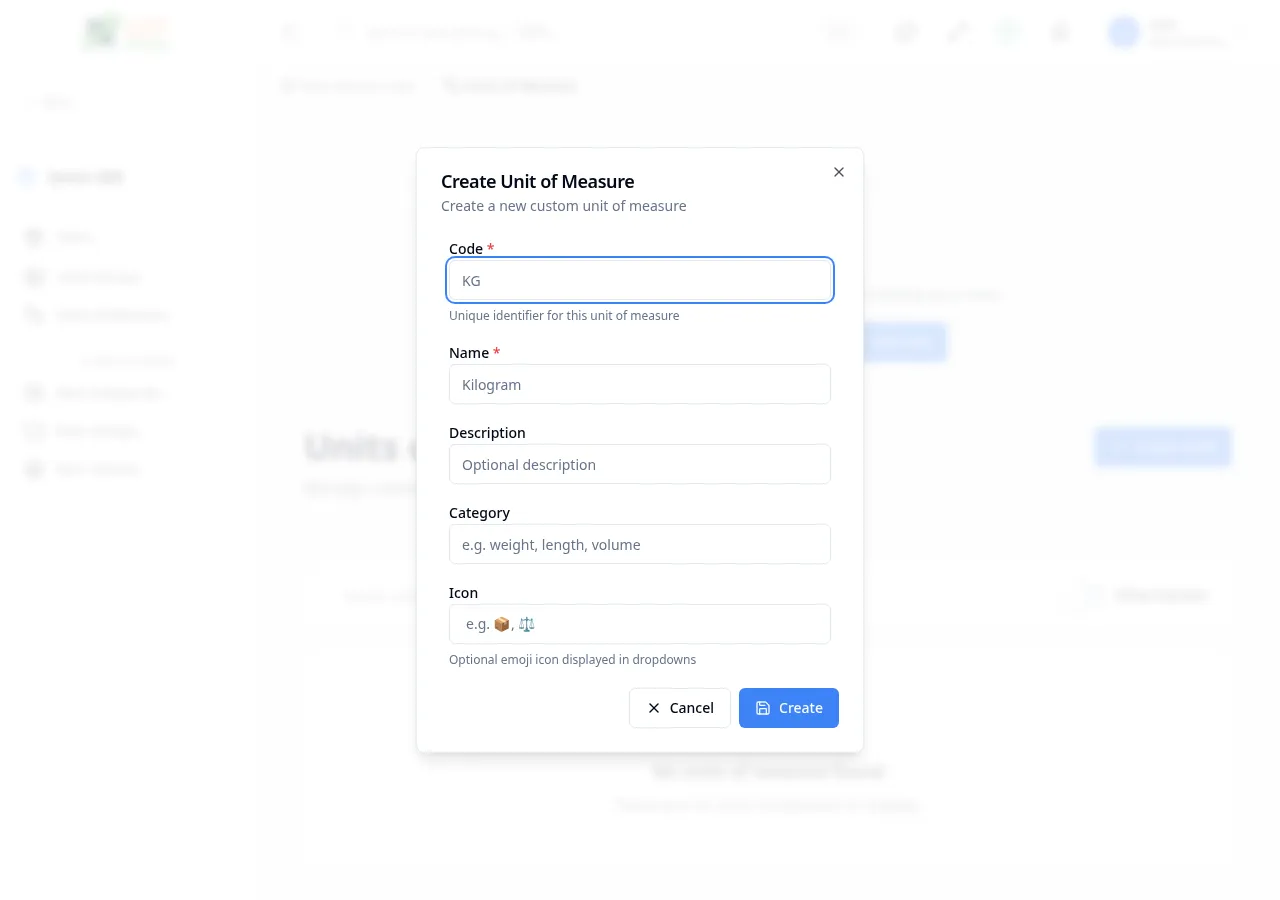Click the Name field with Kilogram placeholder

coord(640,384)
